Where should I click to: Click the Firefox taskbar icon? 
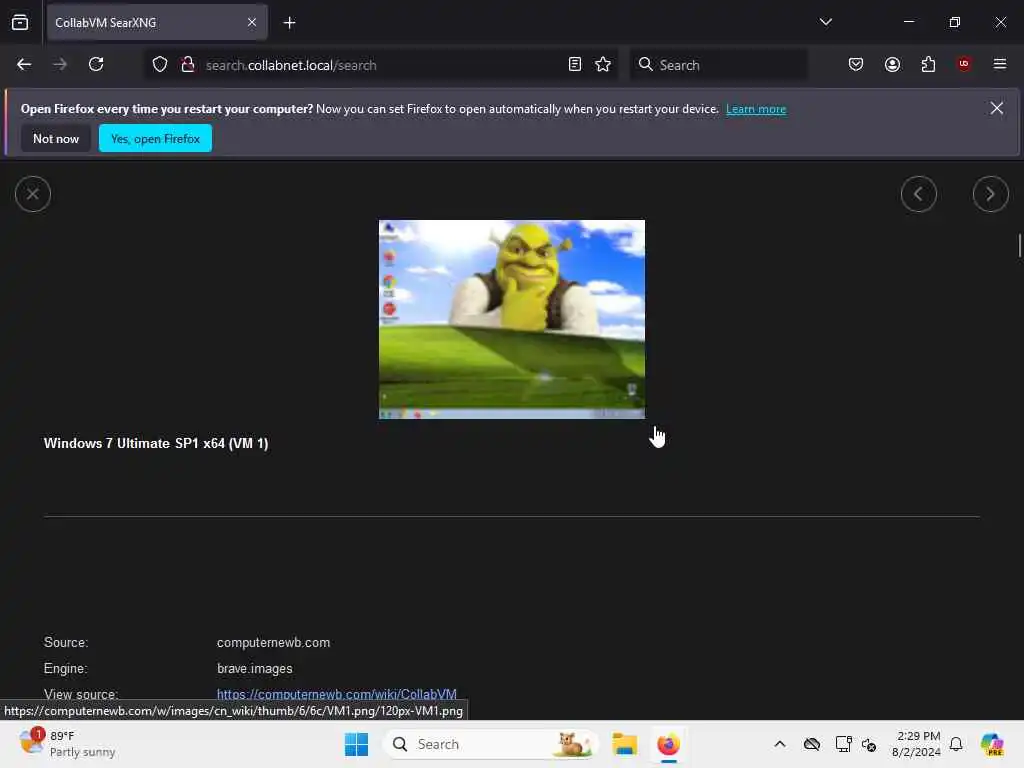point(668,744)
